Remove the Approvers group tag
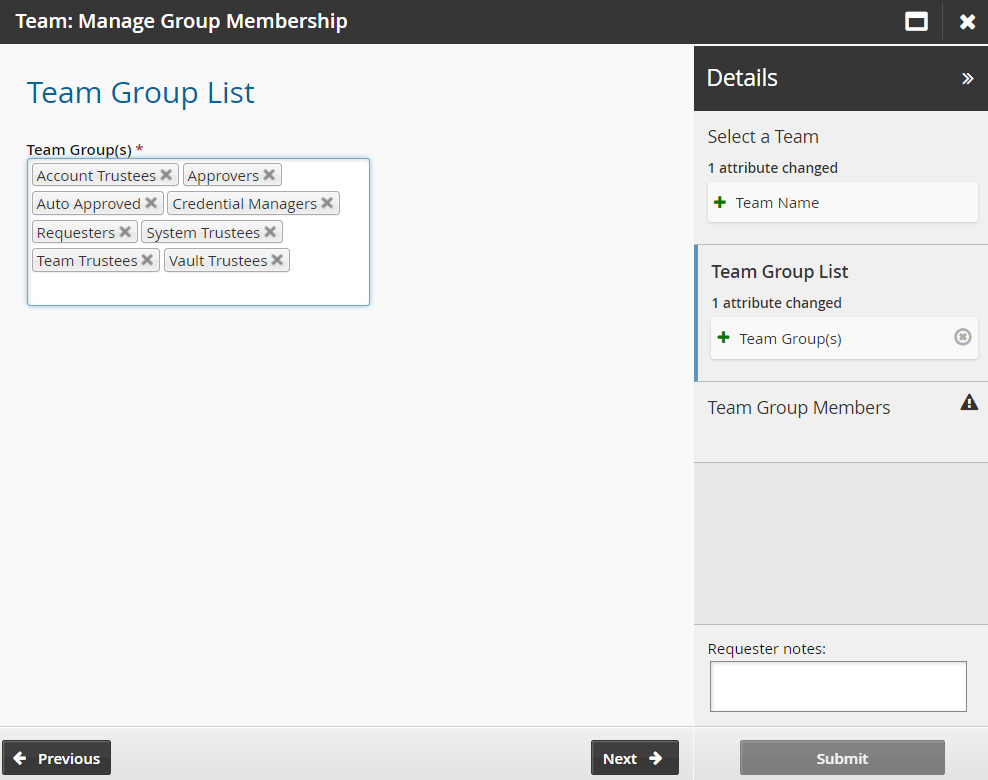The height and width of the screenshot is (780, 988). (269, 175)
